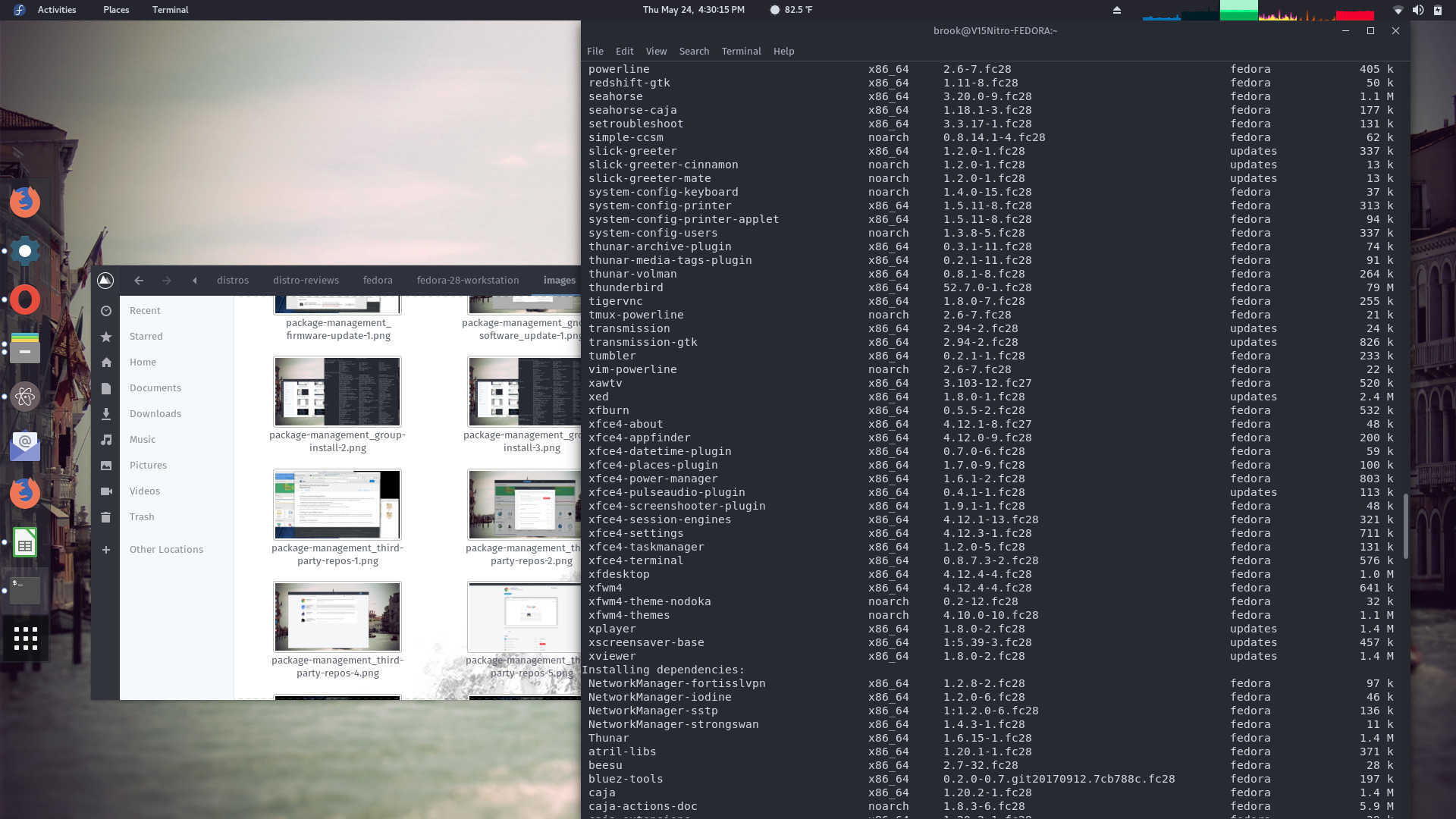Screen dimensions: 1456x819
Task: Open the LibreOffice Calc spreadsheet dock icon
Action: pyautogui.click(x=25, y=542)
